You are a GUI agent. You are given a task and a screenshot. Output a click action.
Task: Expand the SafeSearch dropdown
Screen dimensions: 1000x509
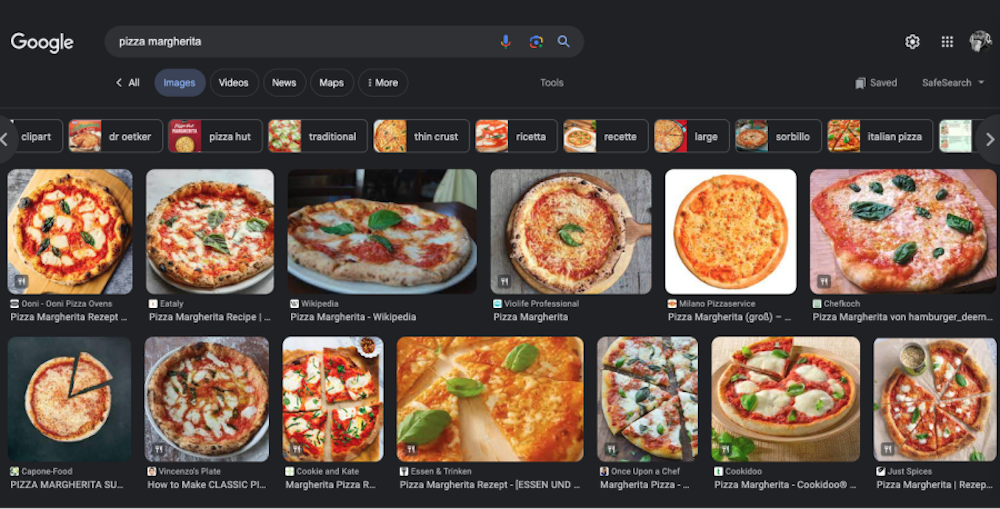(x=953, y=83)
